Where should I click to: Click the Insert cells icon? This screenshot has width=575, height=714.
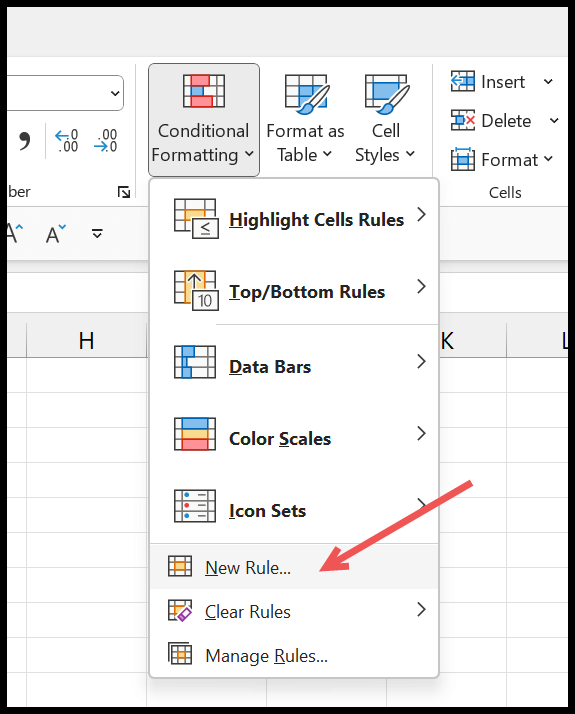coord(463,82)
